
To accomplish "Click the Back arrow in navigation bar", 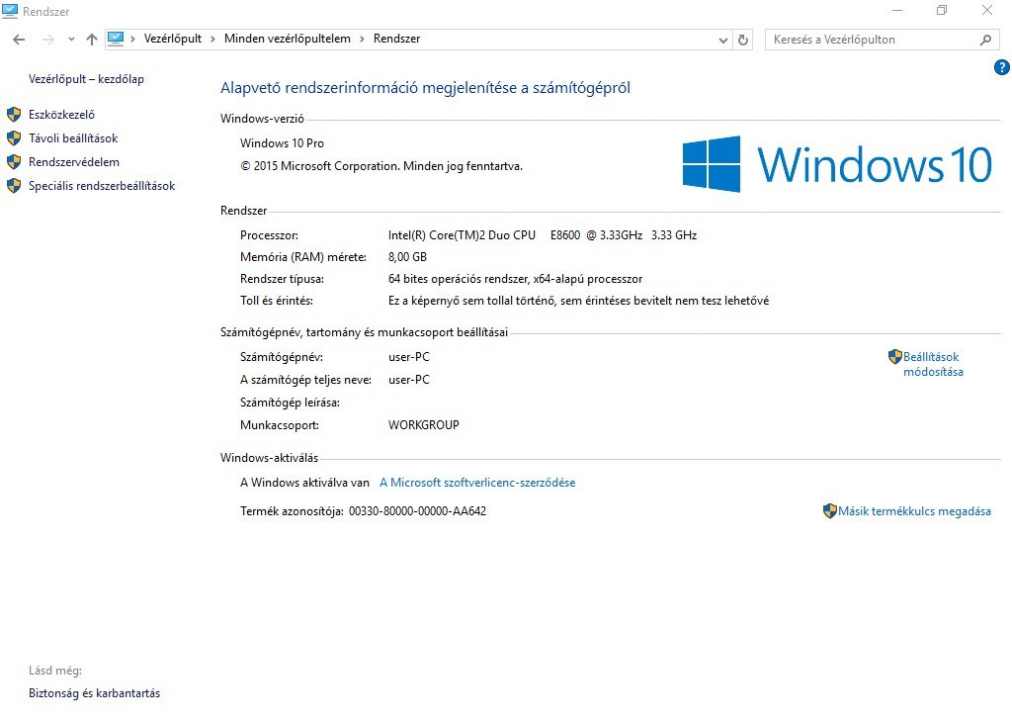I will tap(19, 39).
